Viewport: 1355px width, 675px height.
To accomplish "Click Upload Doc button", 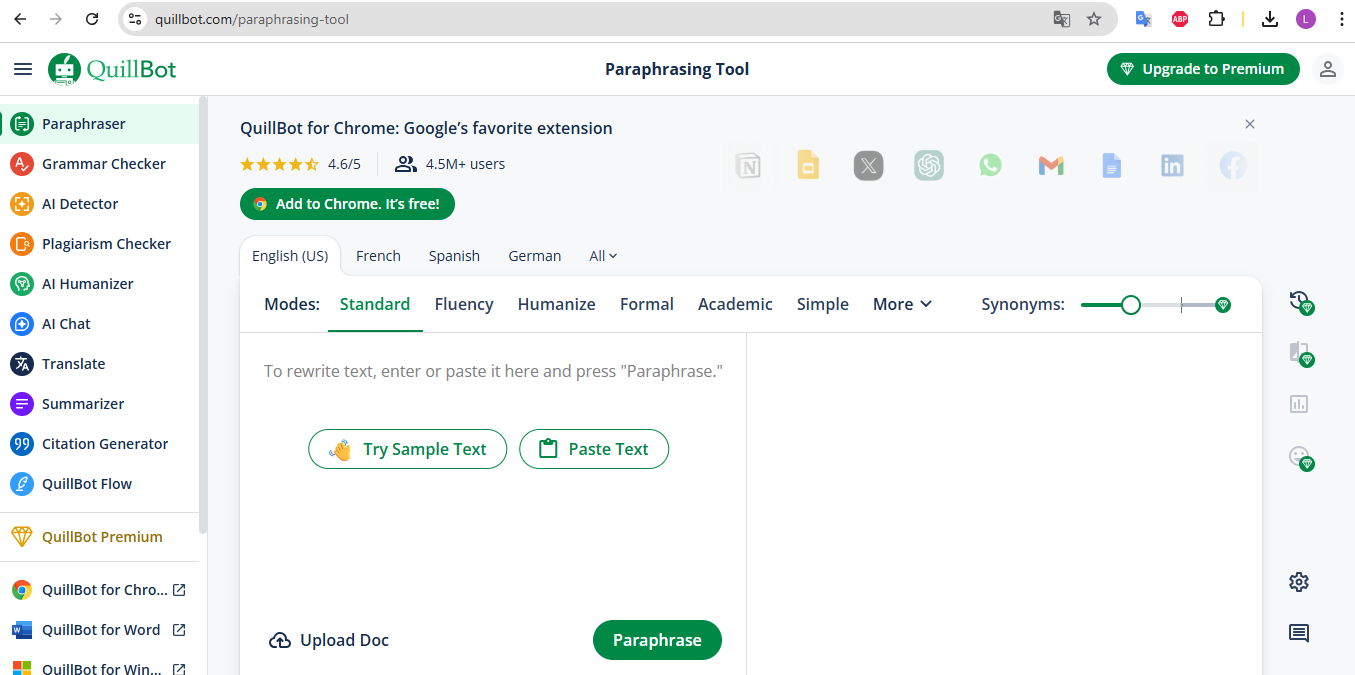I will click(x=329, y=640).
